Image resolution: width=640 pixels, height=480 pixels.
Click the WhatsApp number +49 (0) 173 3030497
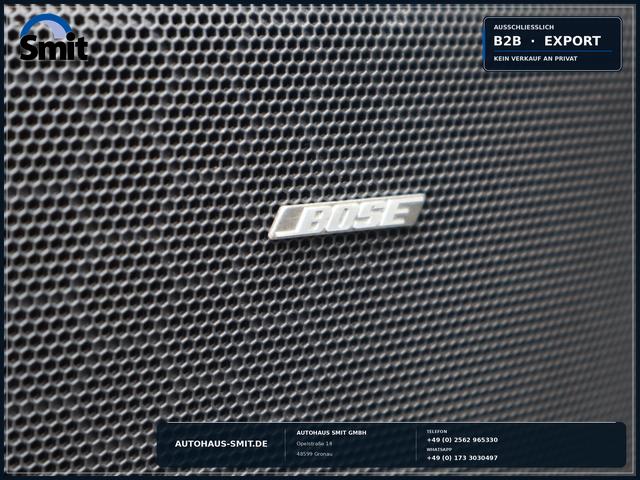[x=462, y=458]
